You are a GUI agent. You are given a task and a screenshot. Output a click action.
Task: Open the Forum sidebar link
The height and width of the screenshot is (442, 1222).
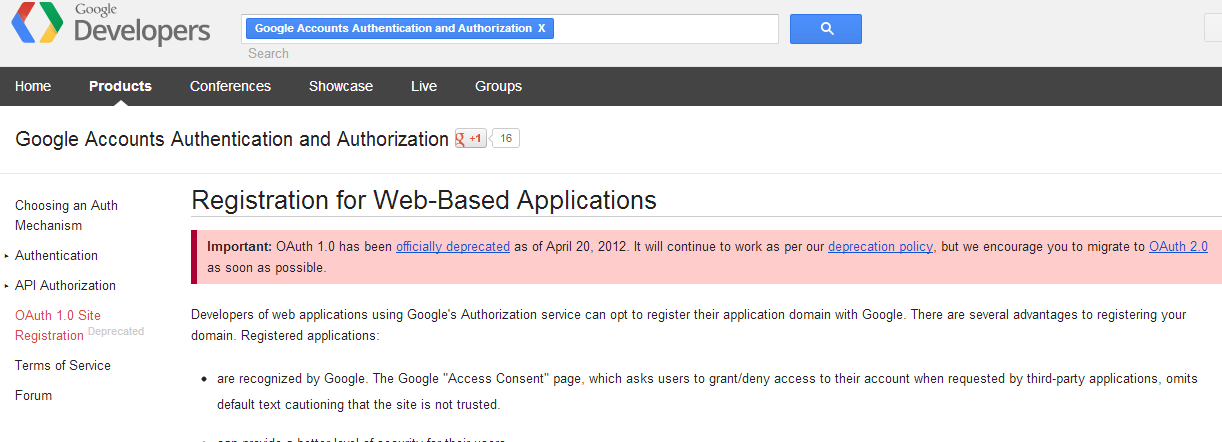(x=33, y=395)
